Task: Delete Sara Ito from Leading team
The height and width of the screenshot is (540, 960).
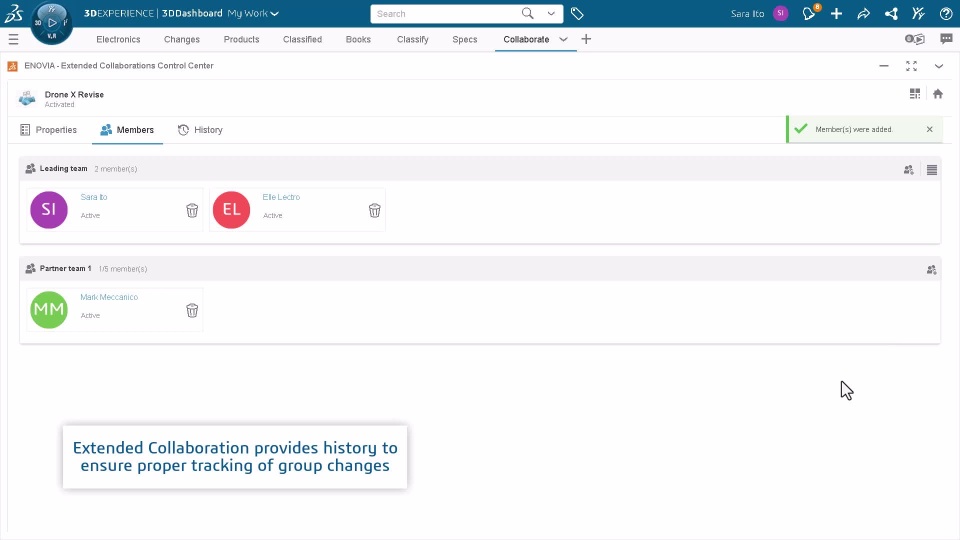Action: click(192, 210)
